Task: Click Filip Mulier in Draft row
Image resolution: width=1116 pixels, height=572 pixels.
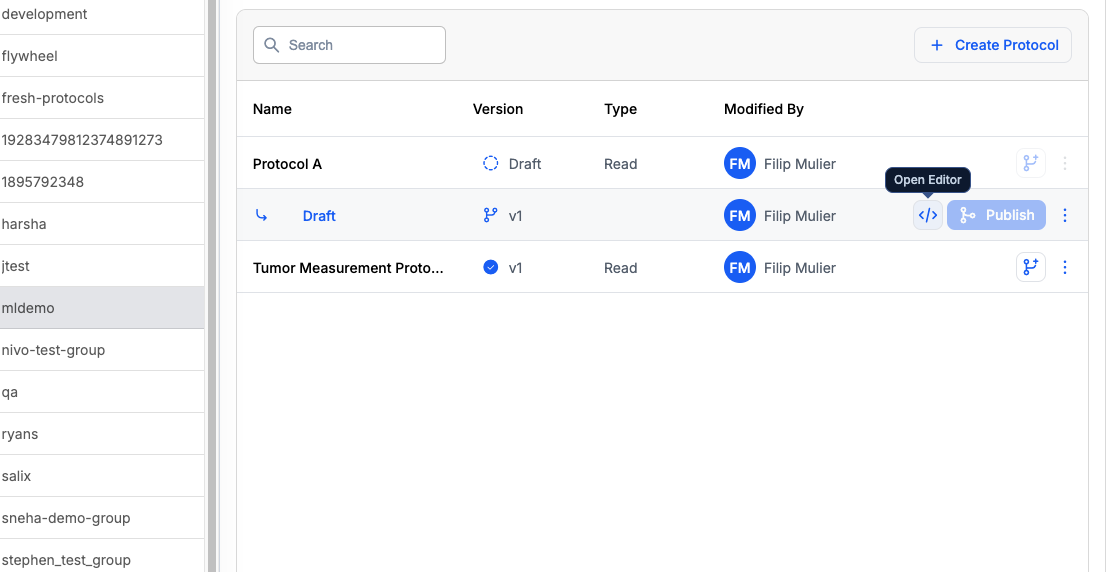Action: click(799, 216)
